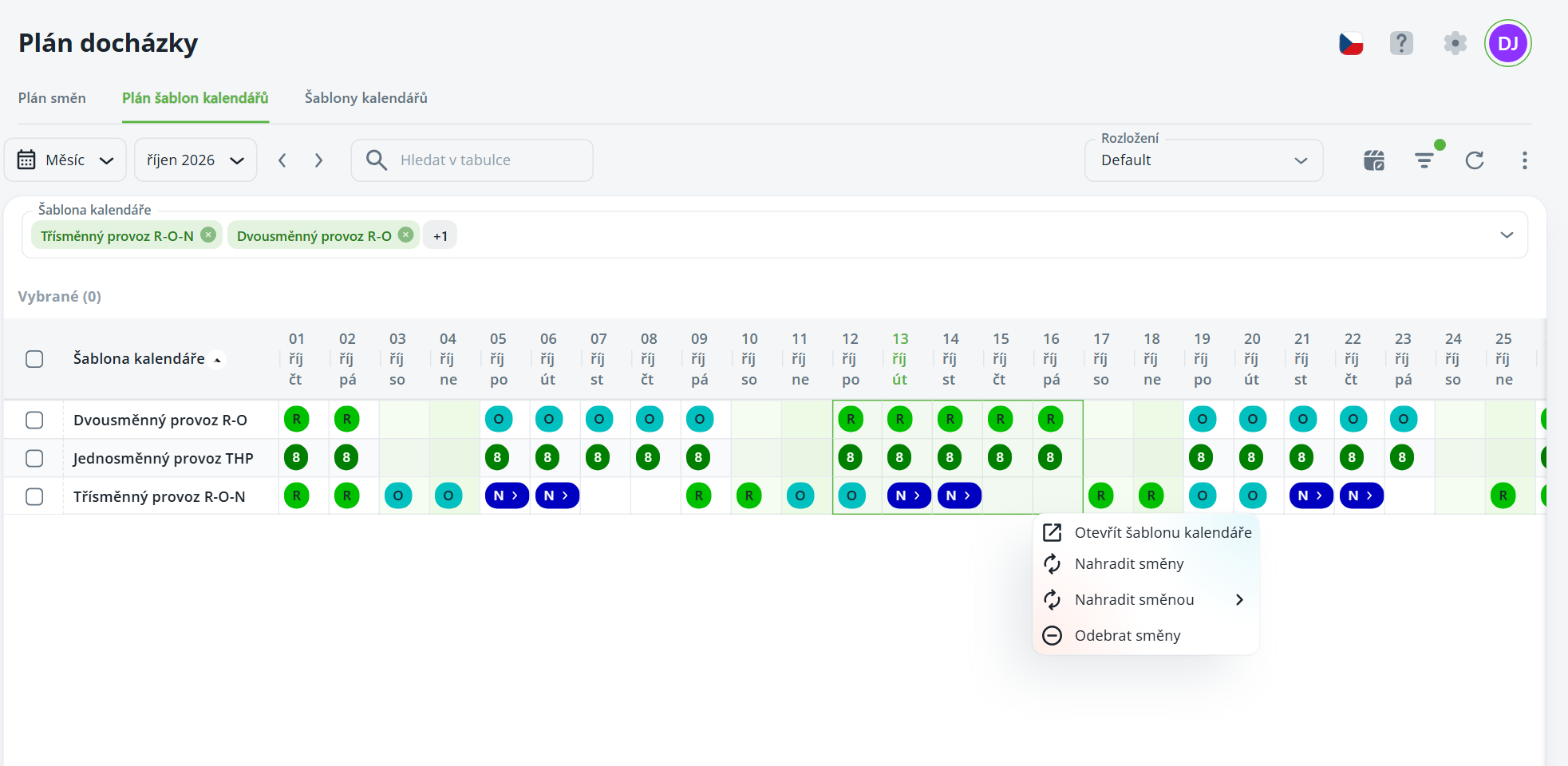The image size is (1568, 766).
Task: Open the help question mark icon
Action: tap(1401, 43)
